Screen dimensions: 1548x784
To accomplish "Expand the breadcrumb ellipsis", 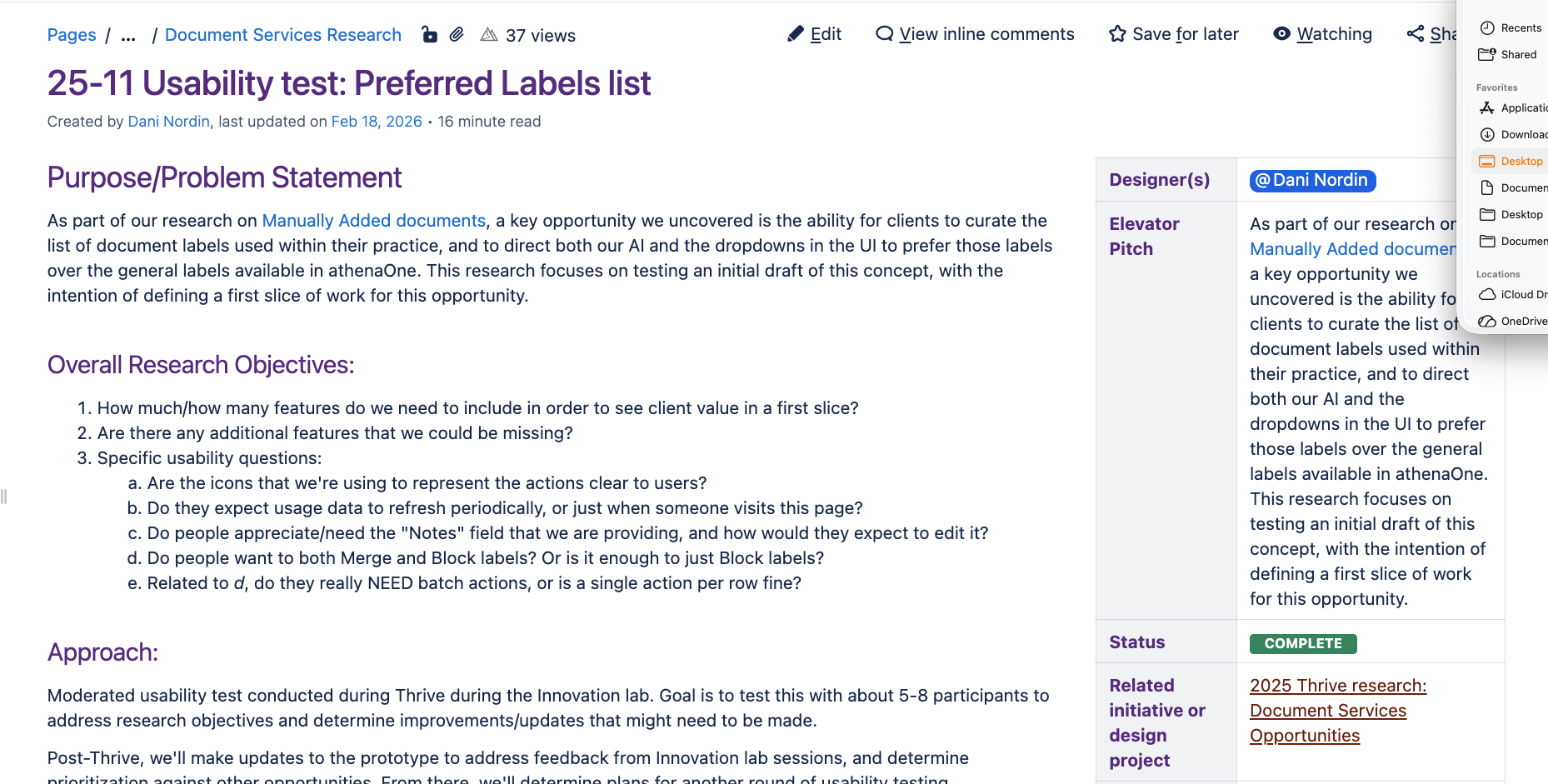I will 128,35.
